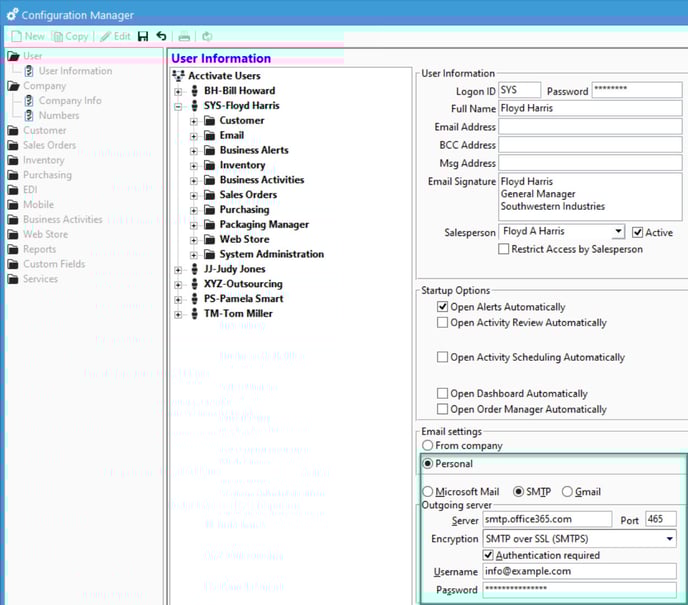Uncheck Open Alerts Automatically
Viewport: 688px width, 605px height.
[443, 307]
